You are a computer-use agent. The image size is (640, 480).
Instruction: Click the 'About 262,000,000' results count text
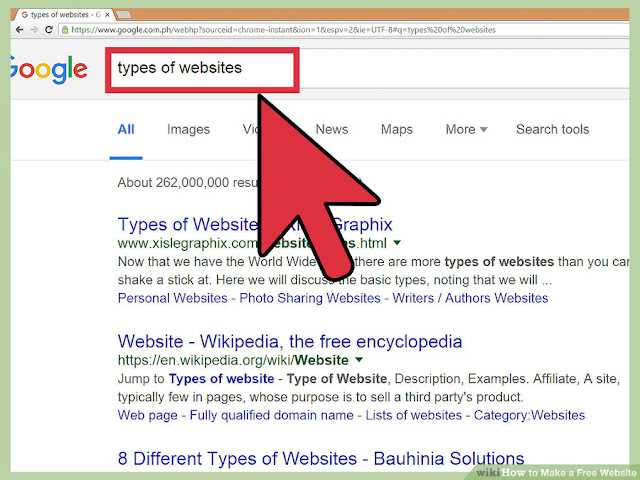point(173,182)
